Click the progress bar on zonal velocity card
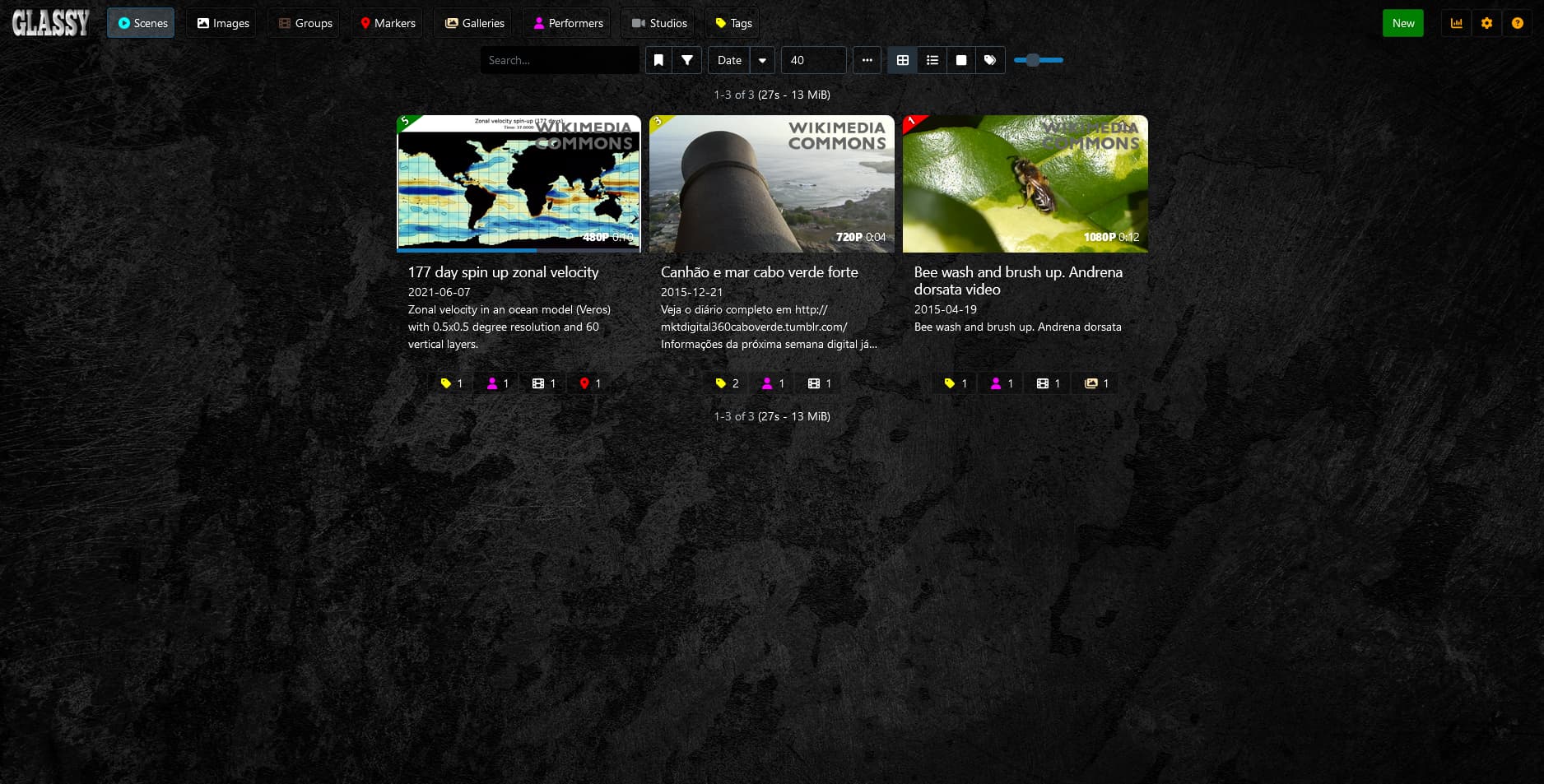 click(519, 250)
